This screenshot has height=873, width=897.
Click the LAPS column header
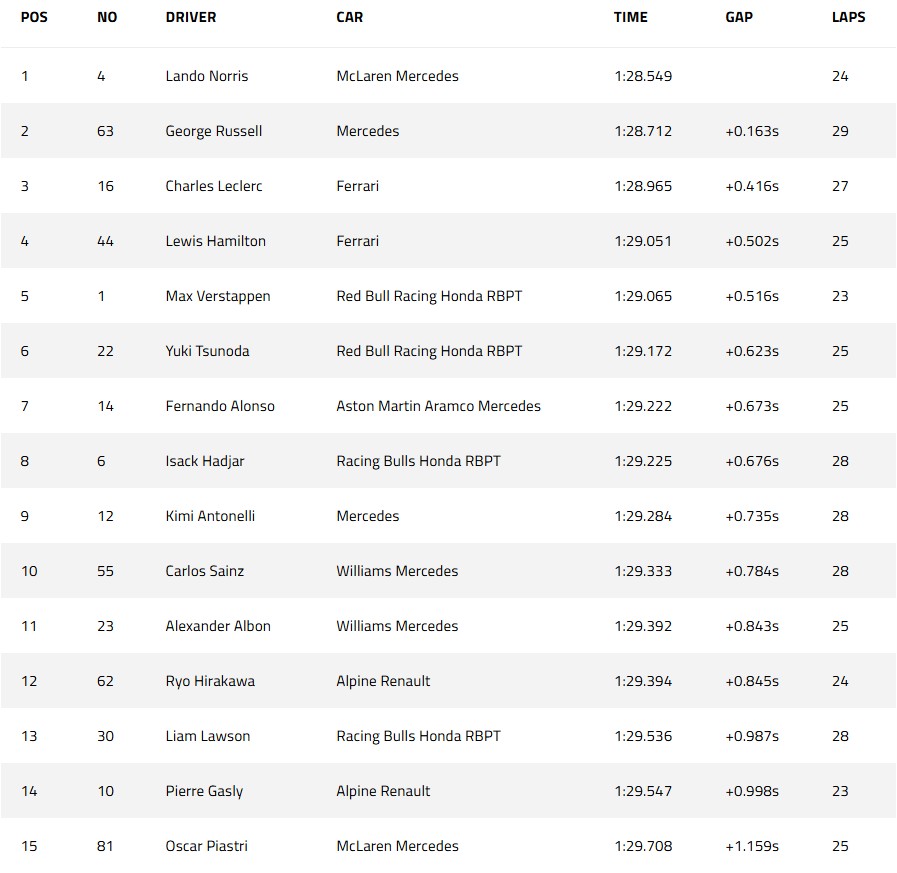click(848, 17)
